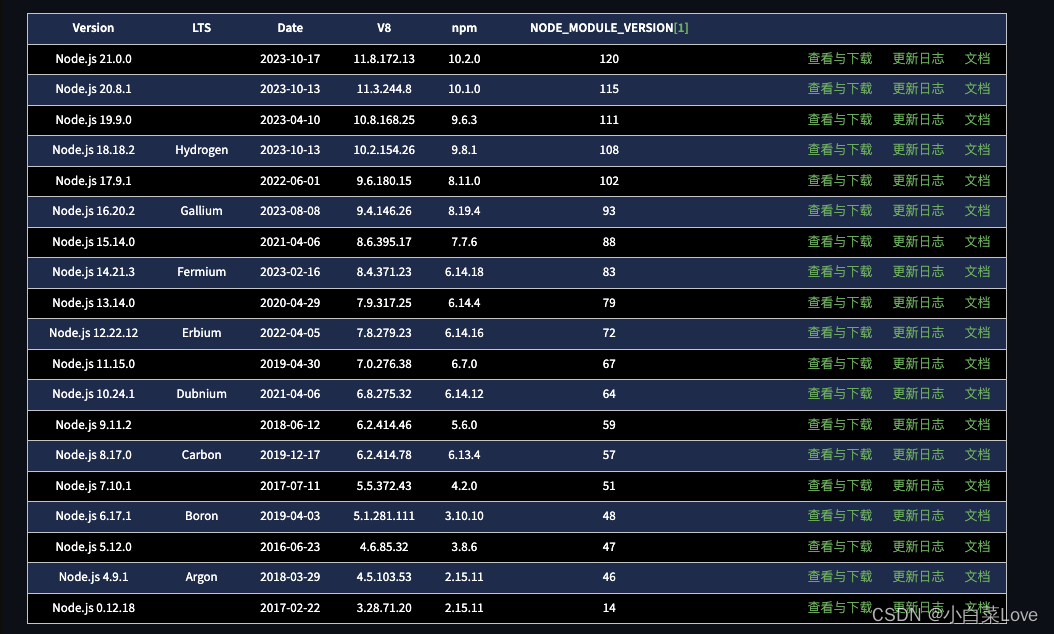Open 查看与下载 for Node.js 4.9.1
This screenshot has height=634, width=1054.
coord(840,577)
